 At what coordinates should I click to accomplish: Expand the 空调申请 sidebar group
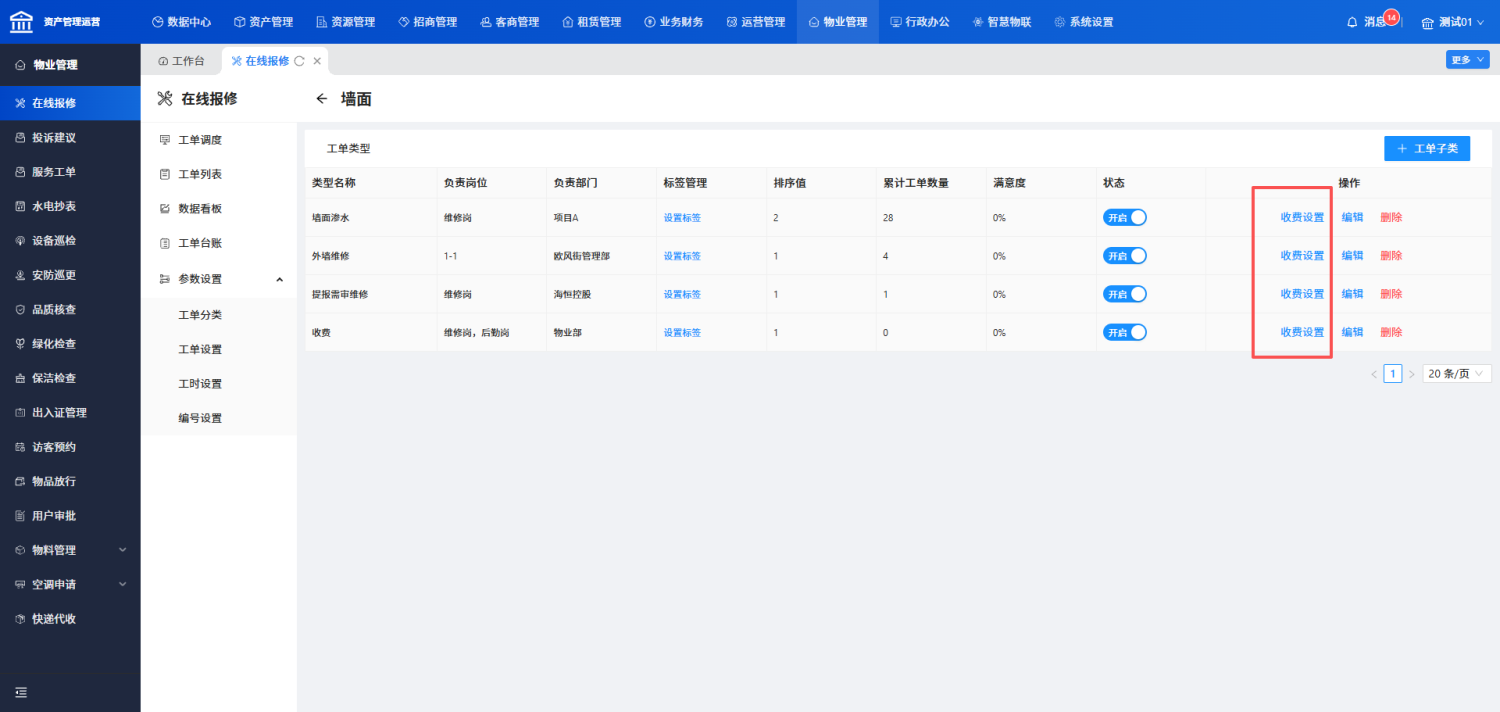point(123,584)
